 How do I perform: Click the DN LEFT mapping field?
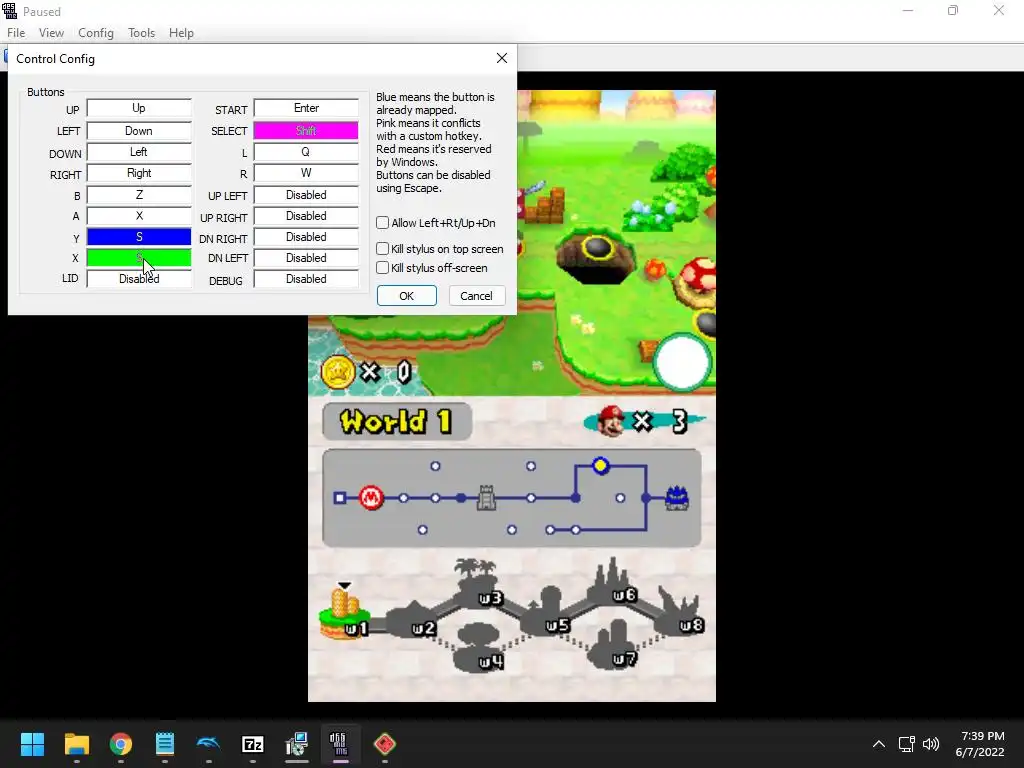(x=306, y=258)
